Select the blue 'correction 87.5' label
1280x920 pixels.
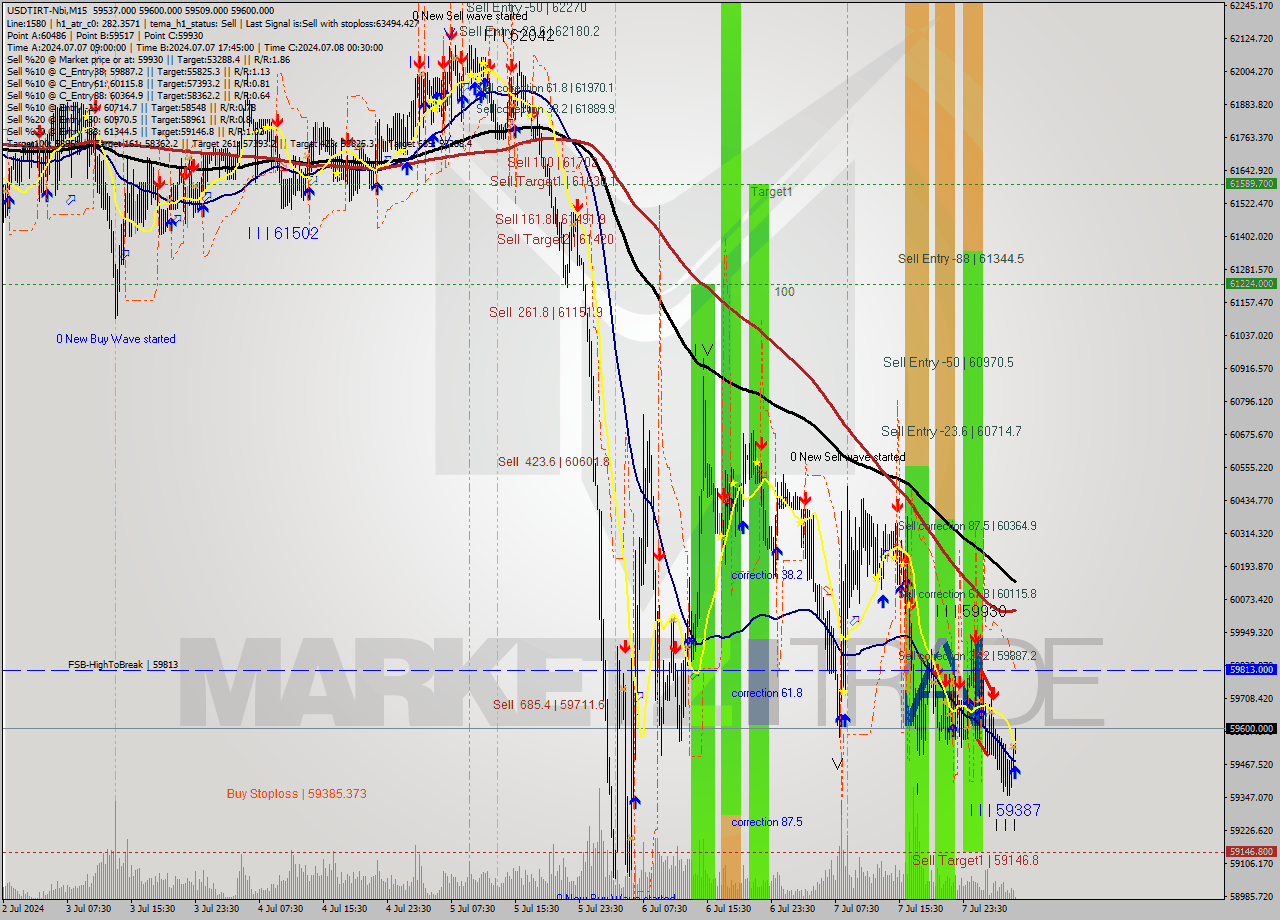[x=767, y=822]
